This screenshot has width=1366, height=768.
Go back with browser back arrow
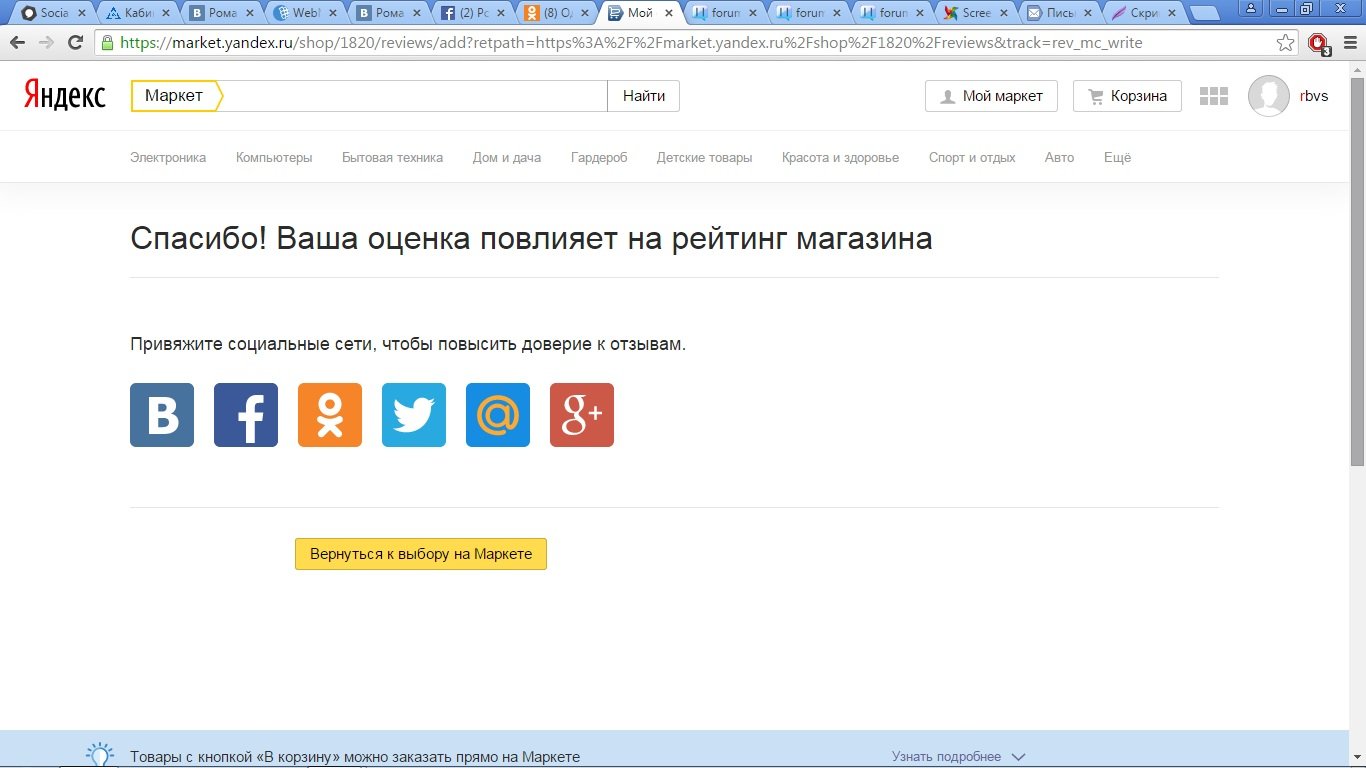(x=17, y=43)
